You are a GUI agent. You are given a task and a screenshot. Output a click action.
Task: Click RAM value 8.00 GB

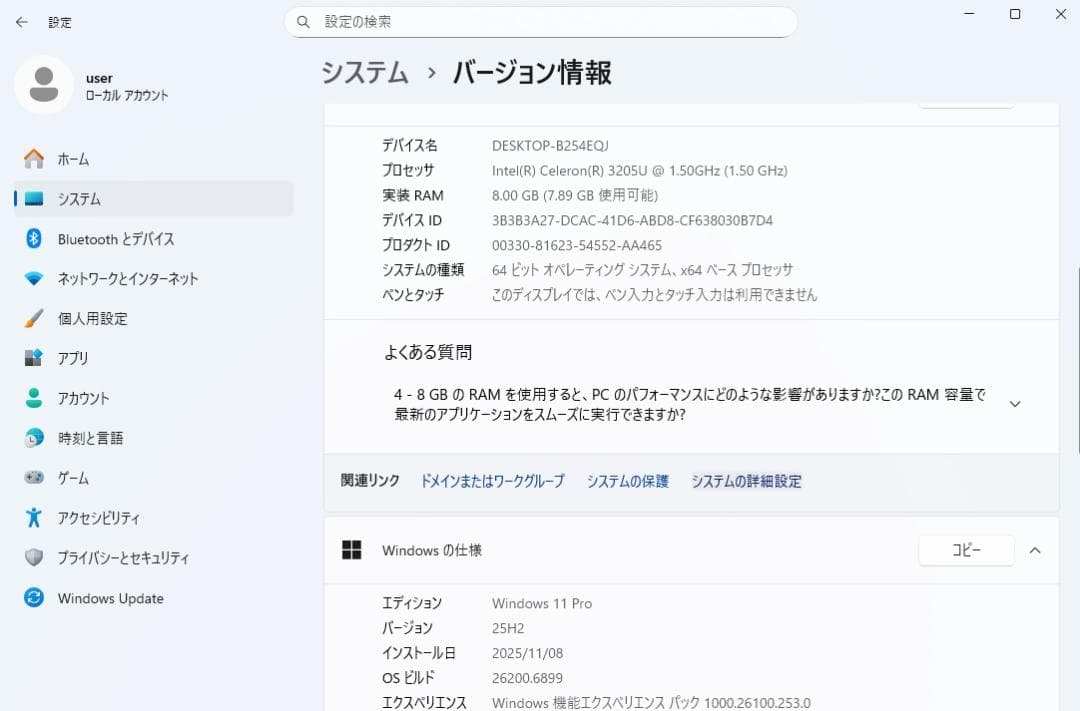(x=574, y=195)
